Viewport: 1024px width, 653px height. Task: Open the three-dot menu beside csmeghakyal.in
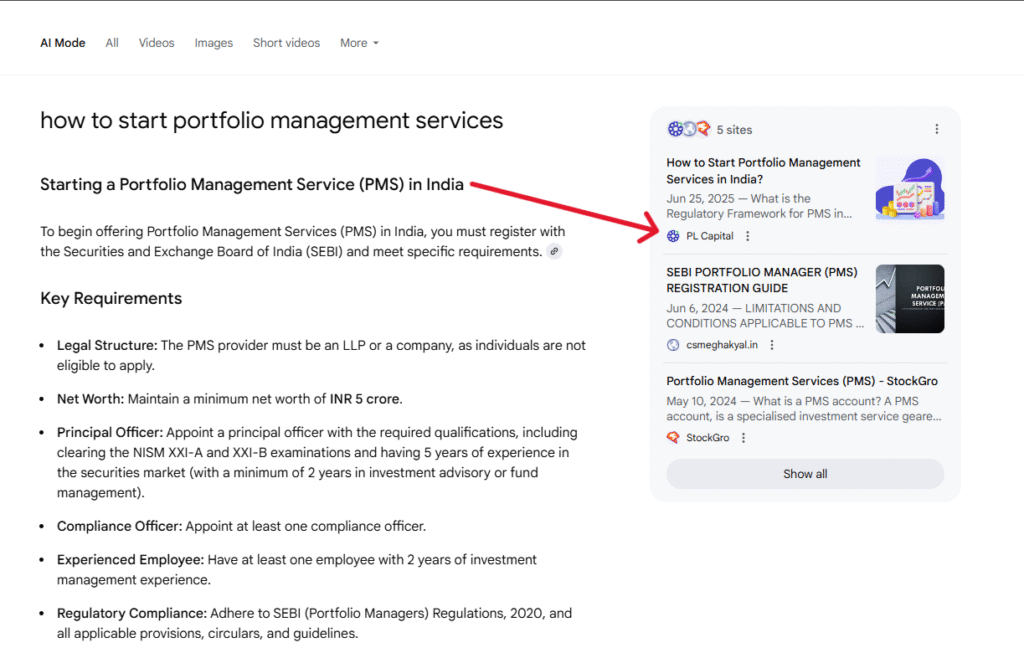click(772, 344)
